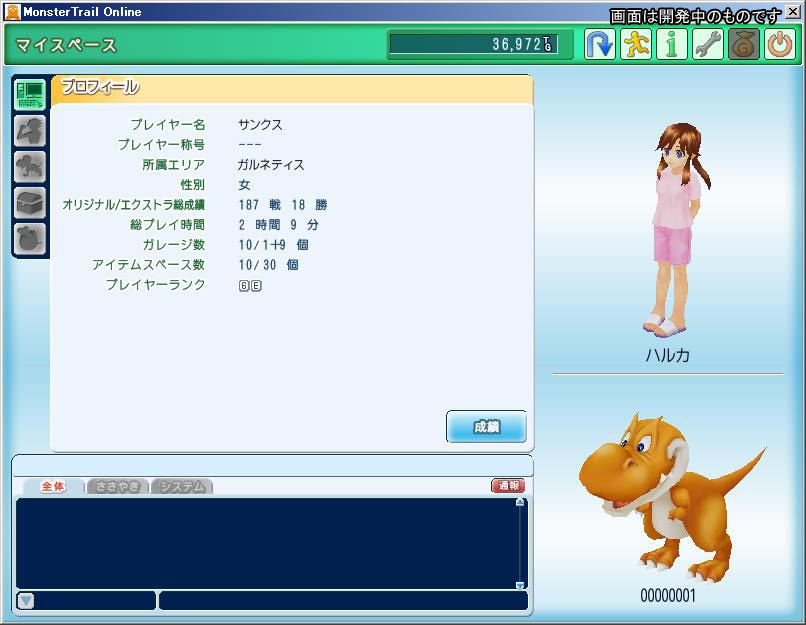Click the 187 戦 18 勝 record

283,205
